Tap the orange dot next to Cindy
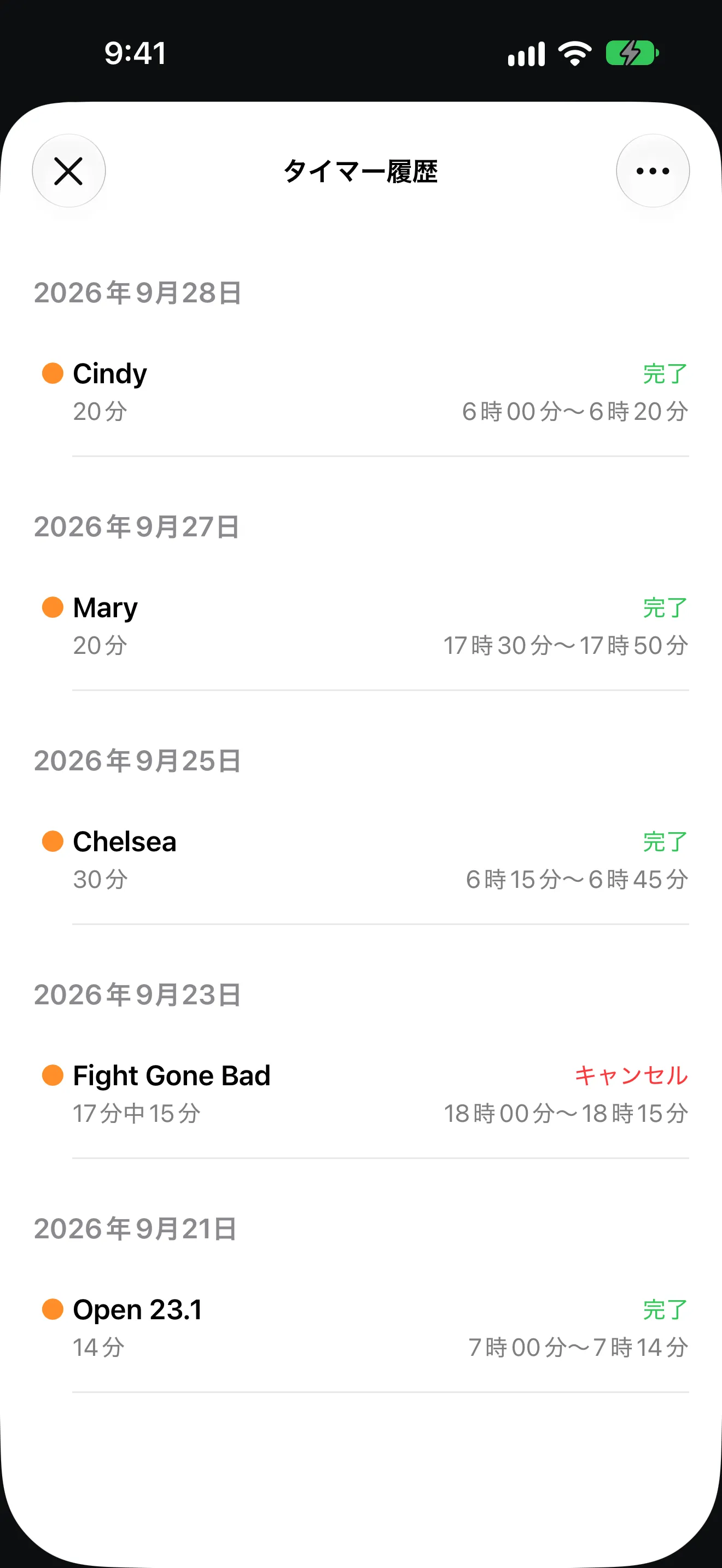This screenshot has width=722, height=1568. (x=53, y=373)
